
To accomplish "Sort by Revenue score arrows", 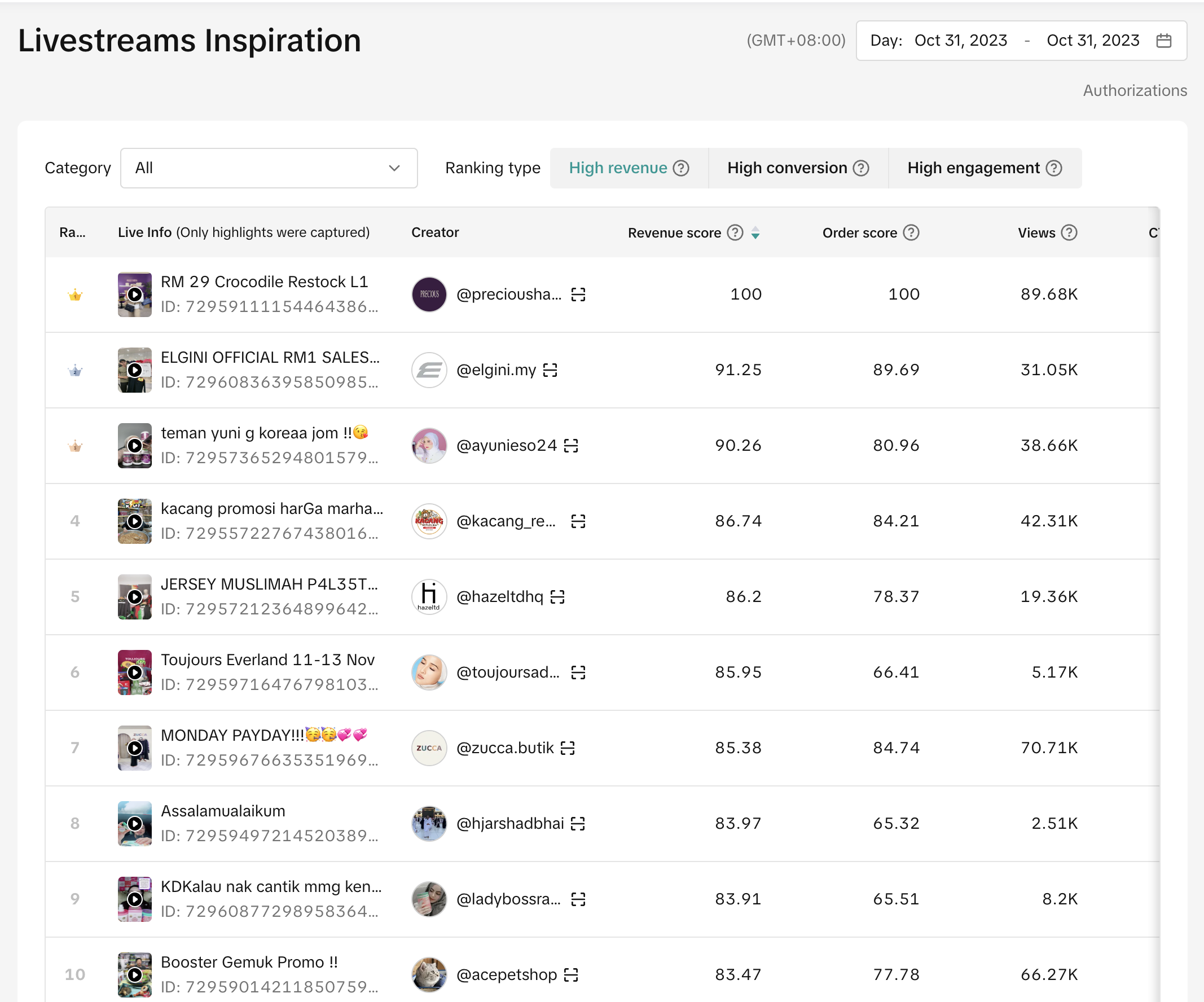I will 755,233.
